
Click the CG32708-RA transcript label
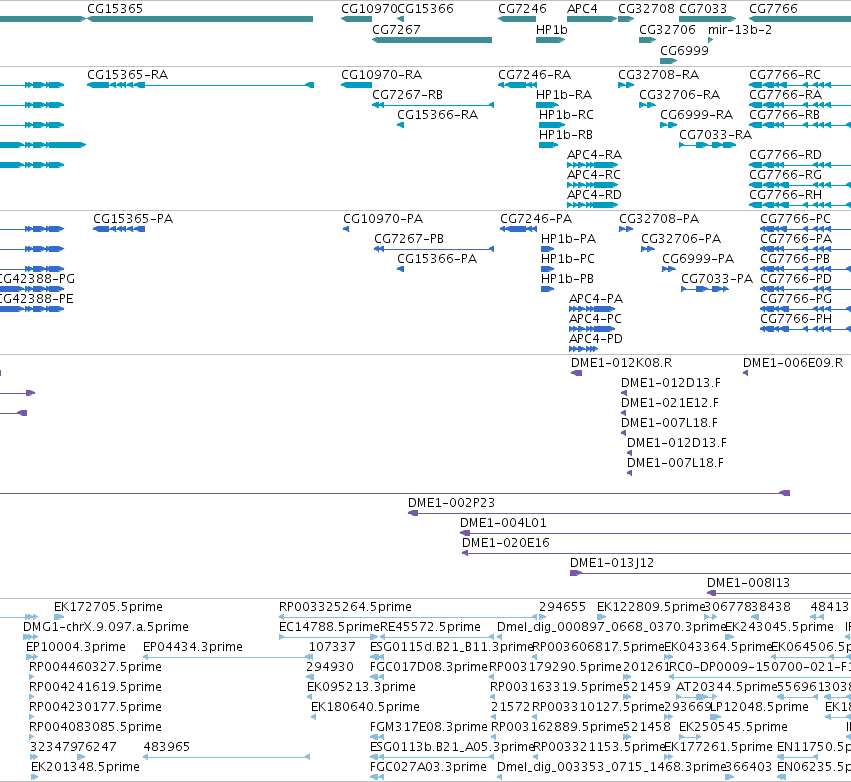click(x=658, y=75)
